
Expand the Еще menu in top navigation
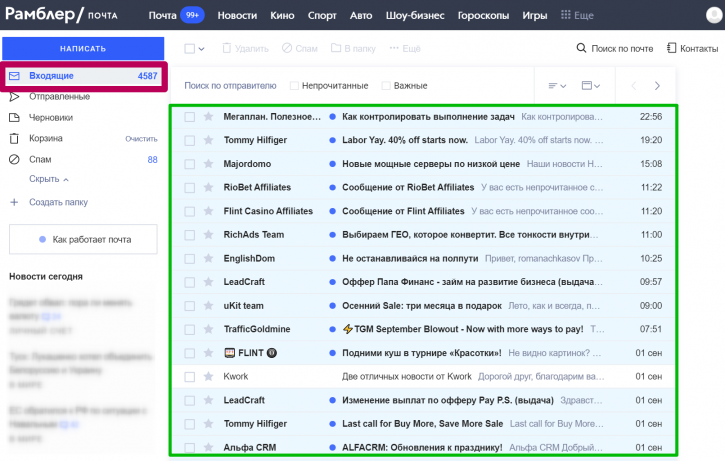577,15
